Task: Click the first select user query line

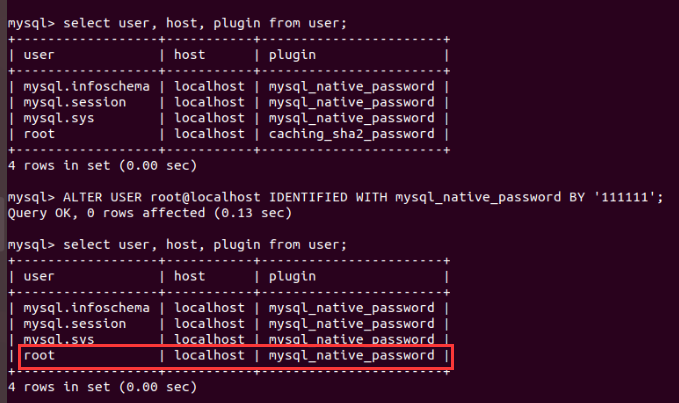Action: pyautogui.click(x=177, y=23)
